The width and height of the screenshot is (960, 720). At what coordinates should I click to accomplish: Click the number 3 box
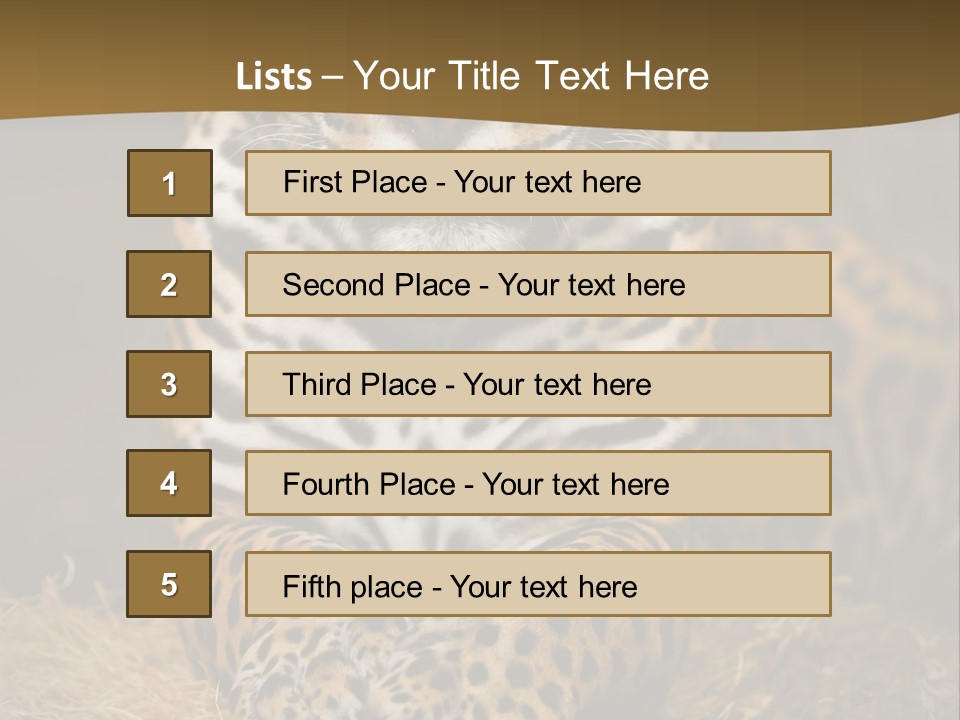pos(169,384)
